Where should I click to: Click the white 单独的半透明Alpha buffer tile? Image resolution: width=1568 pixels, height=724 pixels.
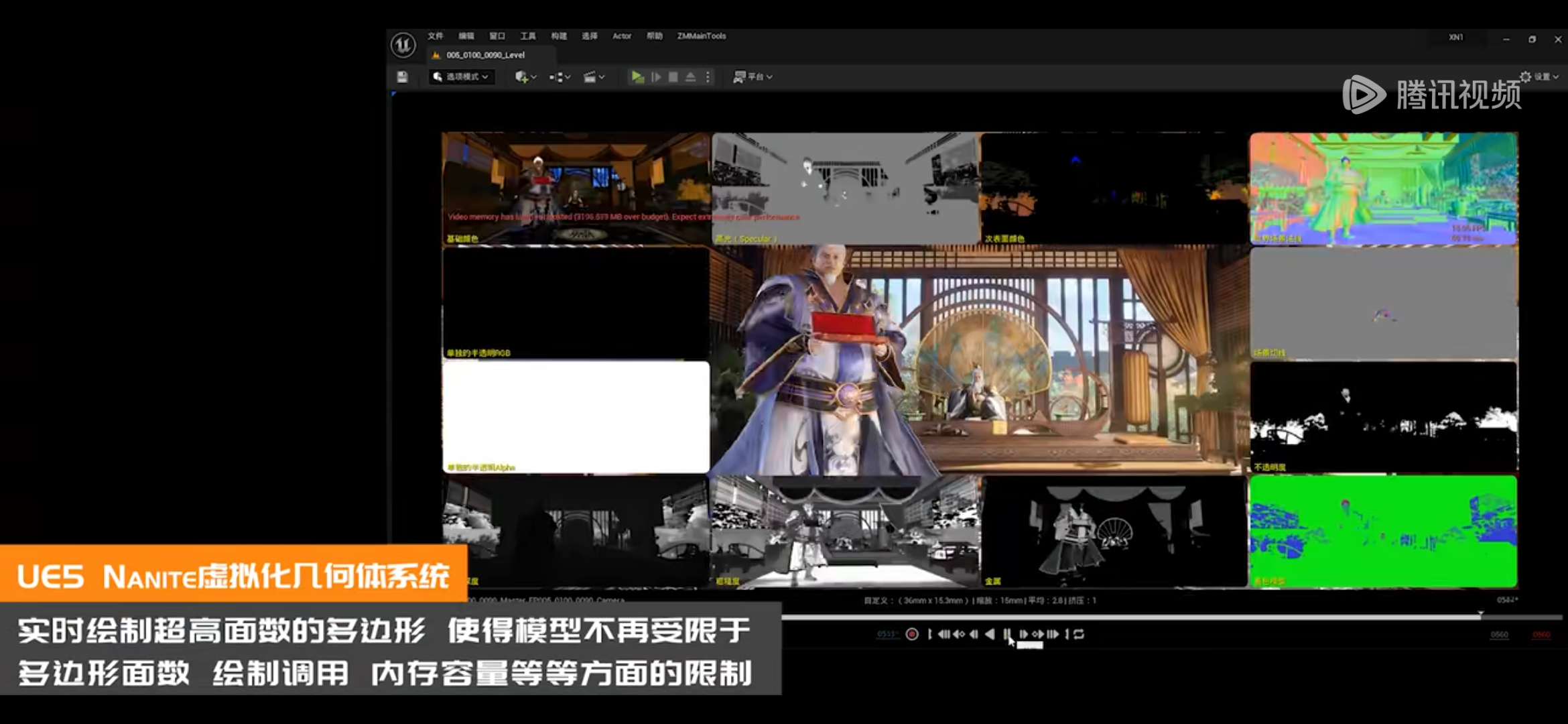pos(576,417)
